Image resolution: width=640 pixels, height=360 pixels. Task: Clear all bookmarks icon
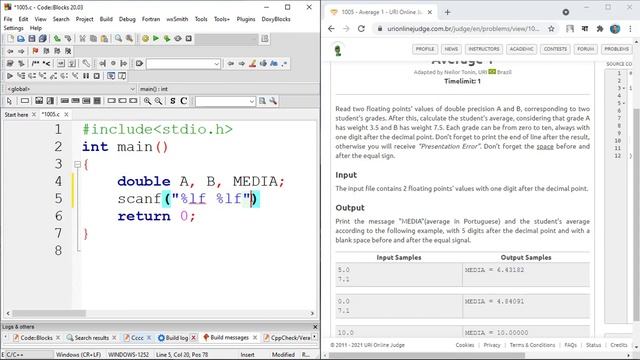68,51
